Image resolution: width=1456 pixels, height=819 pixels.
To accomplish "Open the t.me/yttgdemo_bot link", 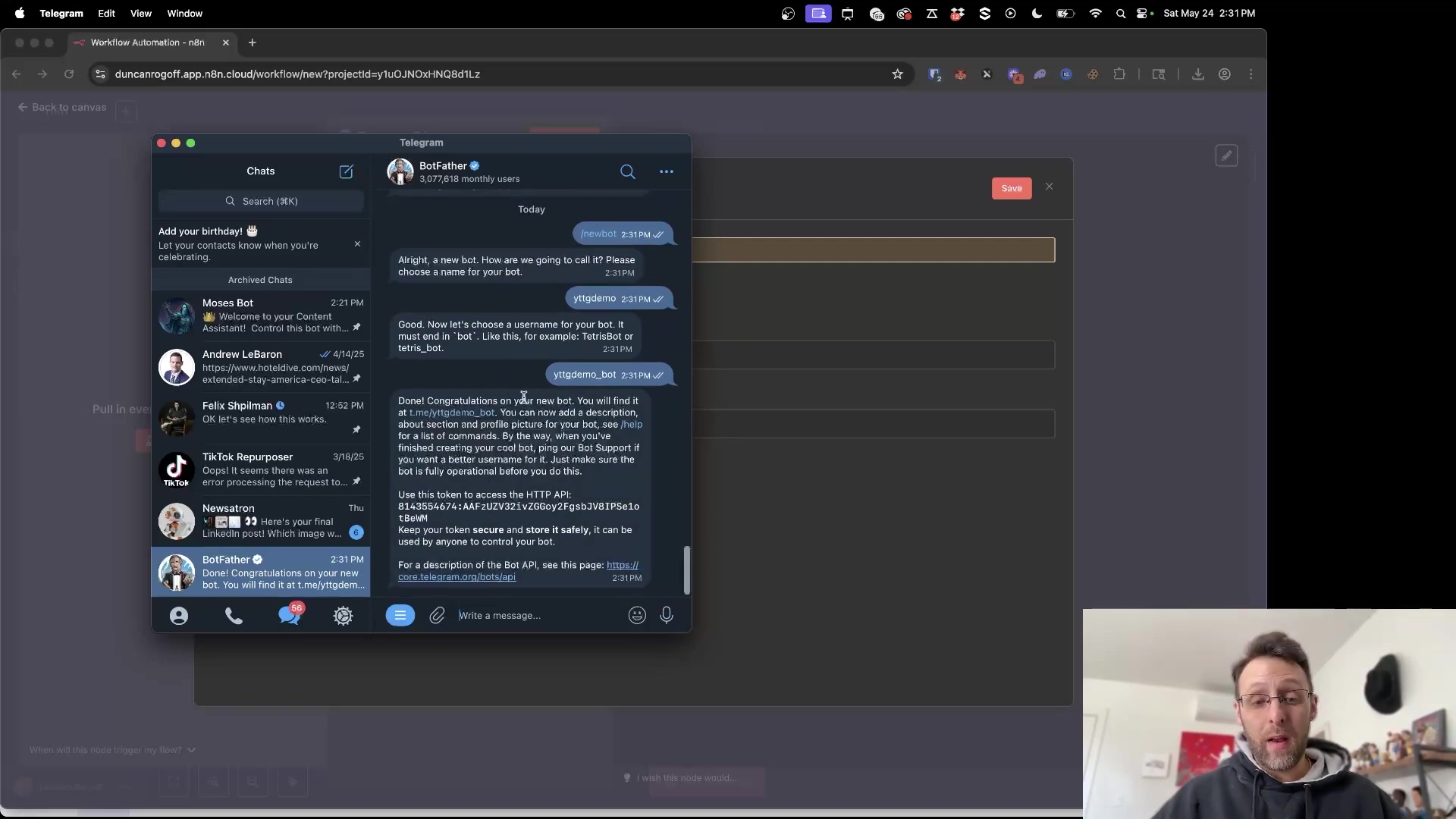I will click(452, 413).
